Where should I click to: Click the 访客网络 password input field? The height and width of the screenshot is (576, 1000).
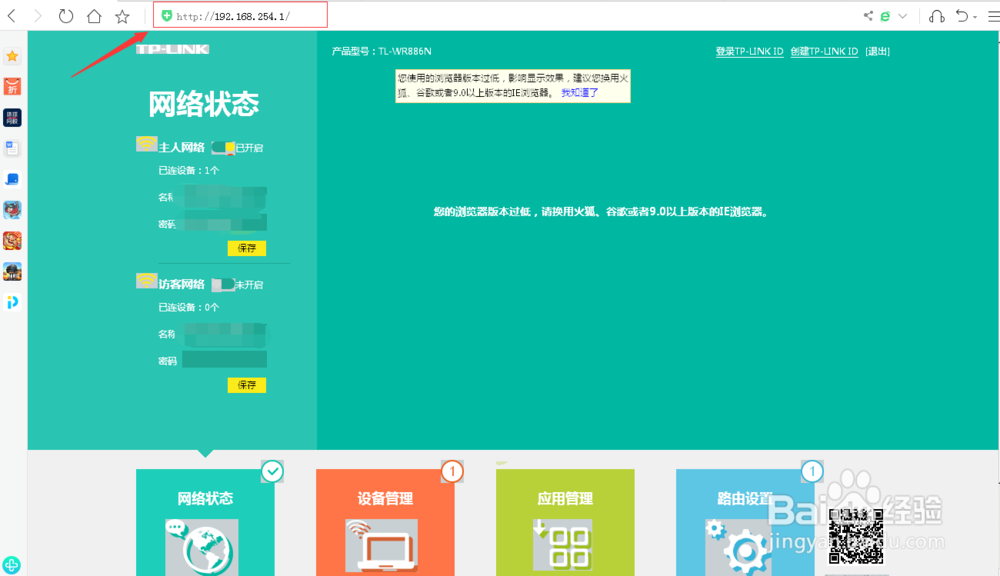point(224,360)
